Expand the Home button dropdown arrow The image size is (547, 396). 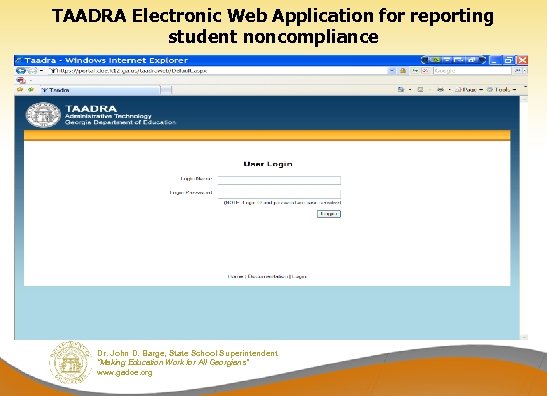410,90
